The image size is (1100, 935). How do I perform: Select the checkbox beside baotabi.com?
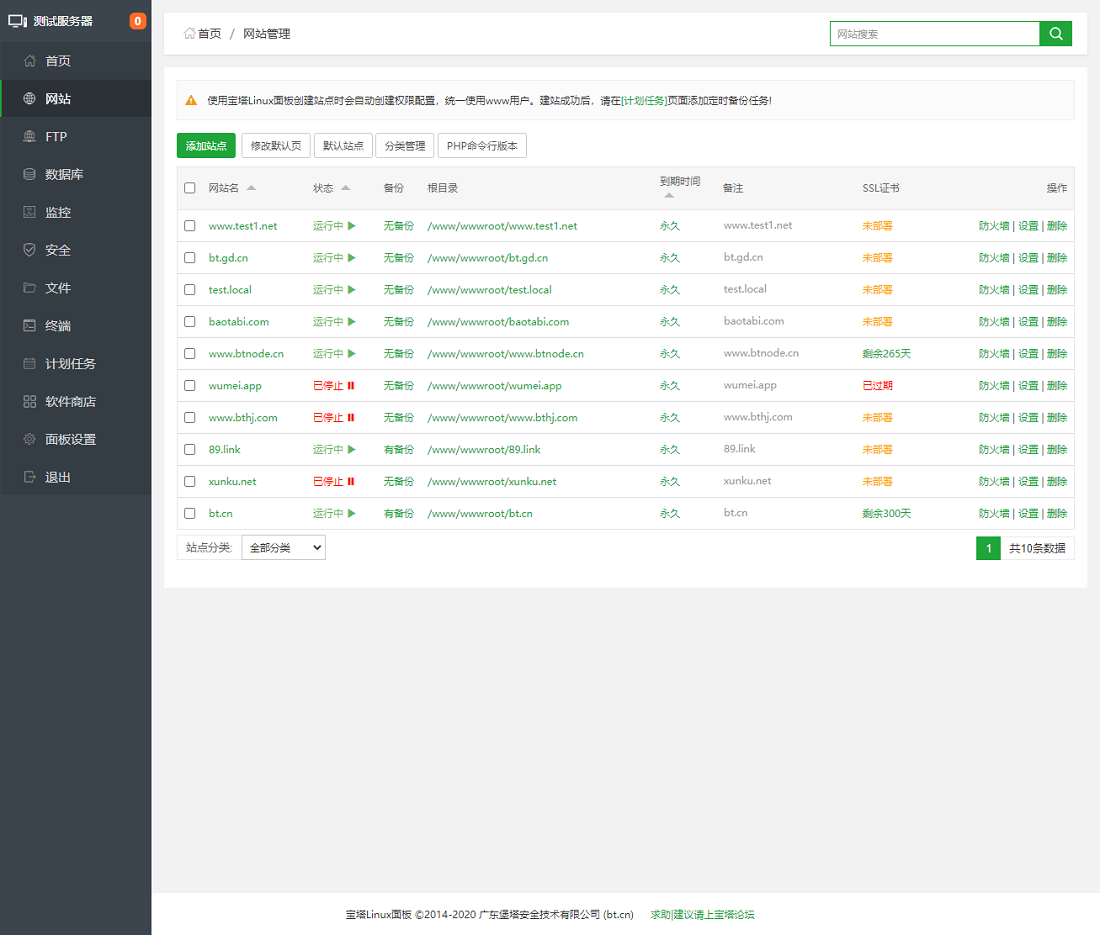coord(190,322)
